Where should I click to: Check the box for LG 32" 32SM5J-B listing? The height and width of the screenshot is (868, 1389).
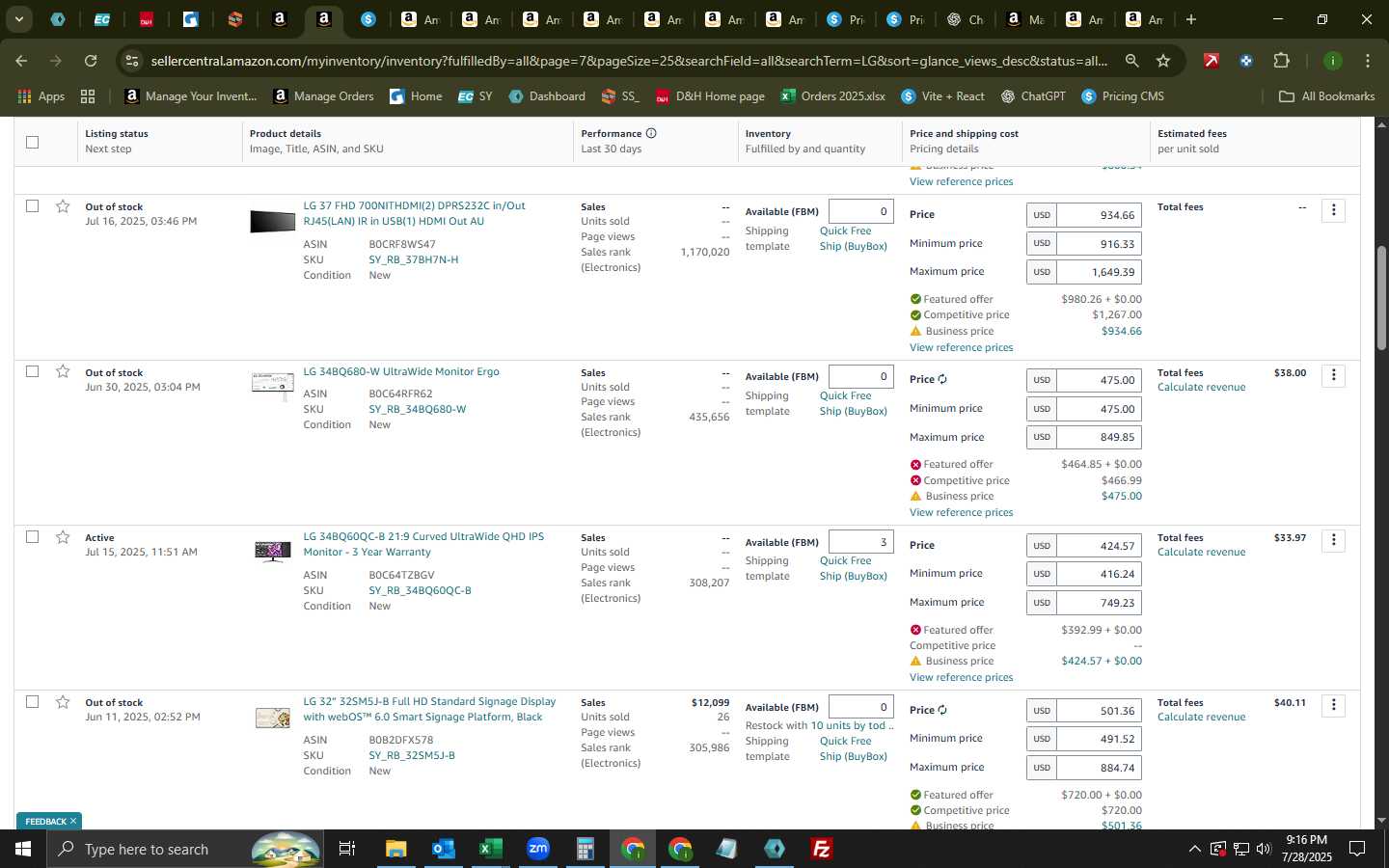(x=32, y=702)
